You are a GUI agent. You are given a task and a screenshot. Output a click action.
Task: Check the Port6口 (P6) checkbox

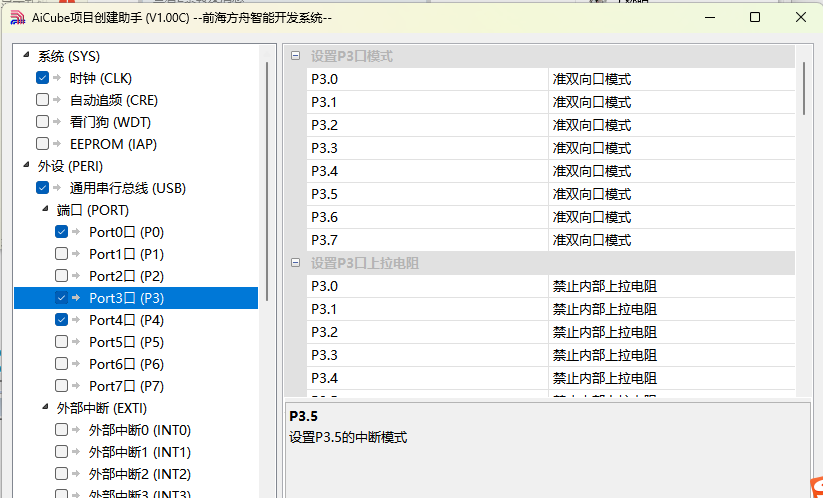click(61, 364)
